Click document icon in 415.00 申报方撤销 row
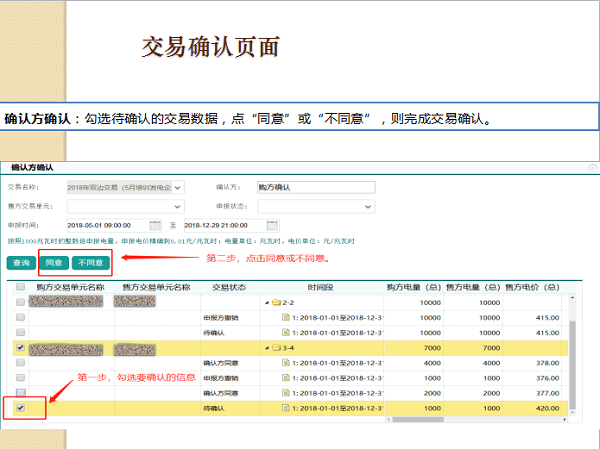This screenshot has height=449, width=600. coord(286,317)
